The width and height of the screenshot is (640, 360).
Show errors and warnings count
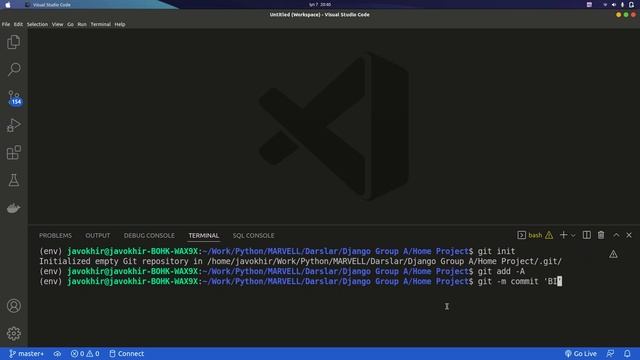coord(85,353)
